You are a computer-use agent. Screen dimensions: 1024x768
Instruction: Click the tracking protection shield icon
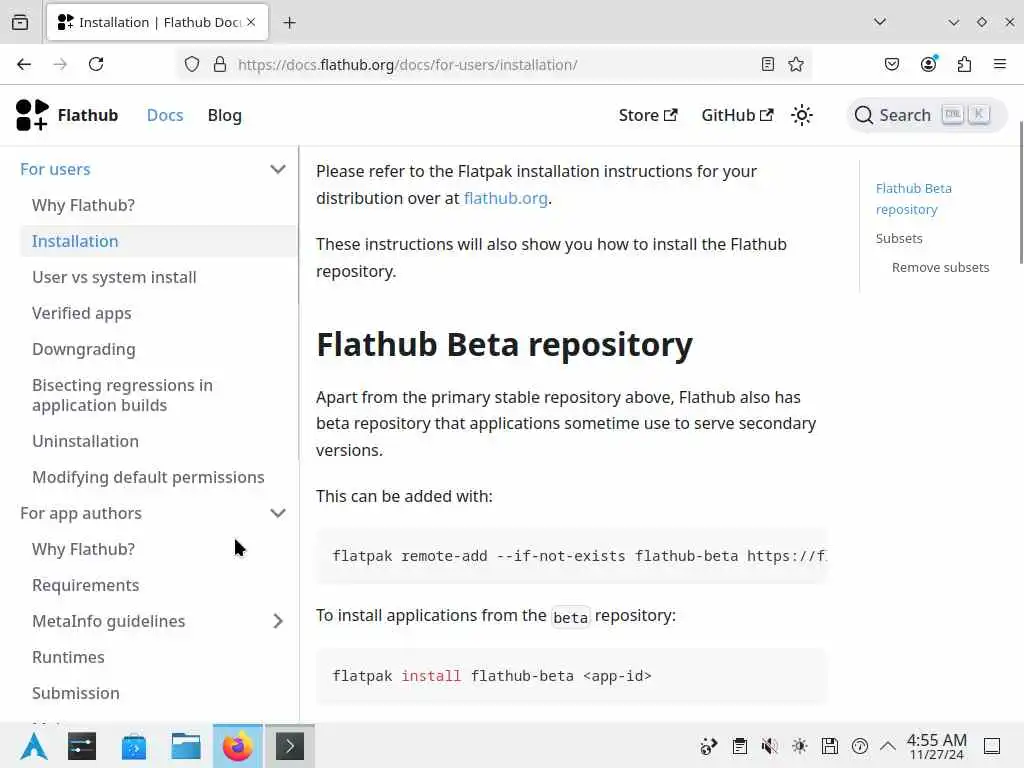[191, 64]
